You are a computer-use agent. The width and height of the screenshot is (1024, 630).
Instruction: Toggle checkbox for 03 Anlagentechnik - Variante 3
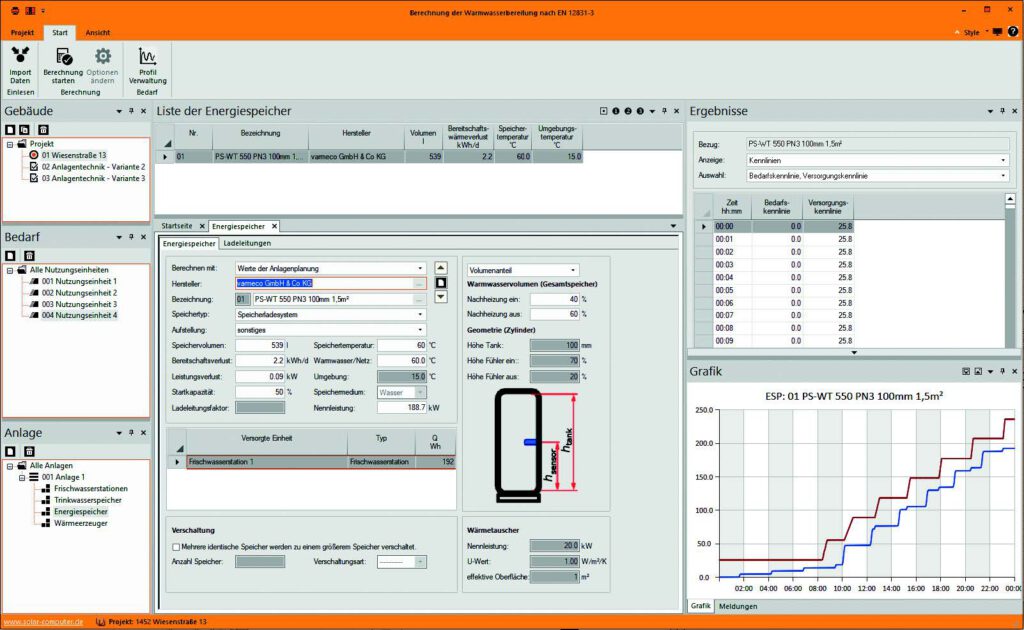(x=34, y=178)
